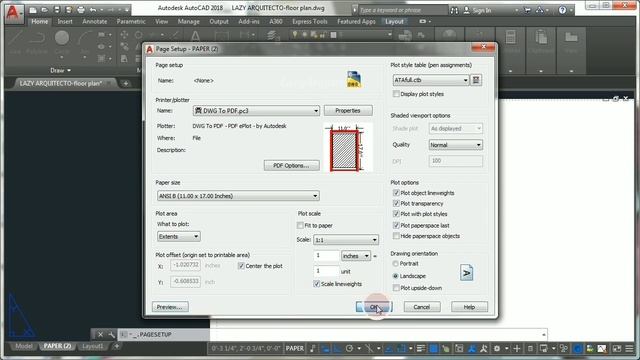This screenshot has height=360, width=640.
Task: Open the plot style table editor icon
Action: pyautogui.click(x=476, y=80)
